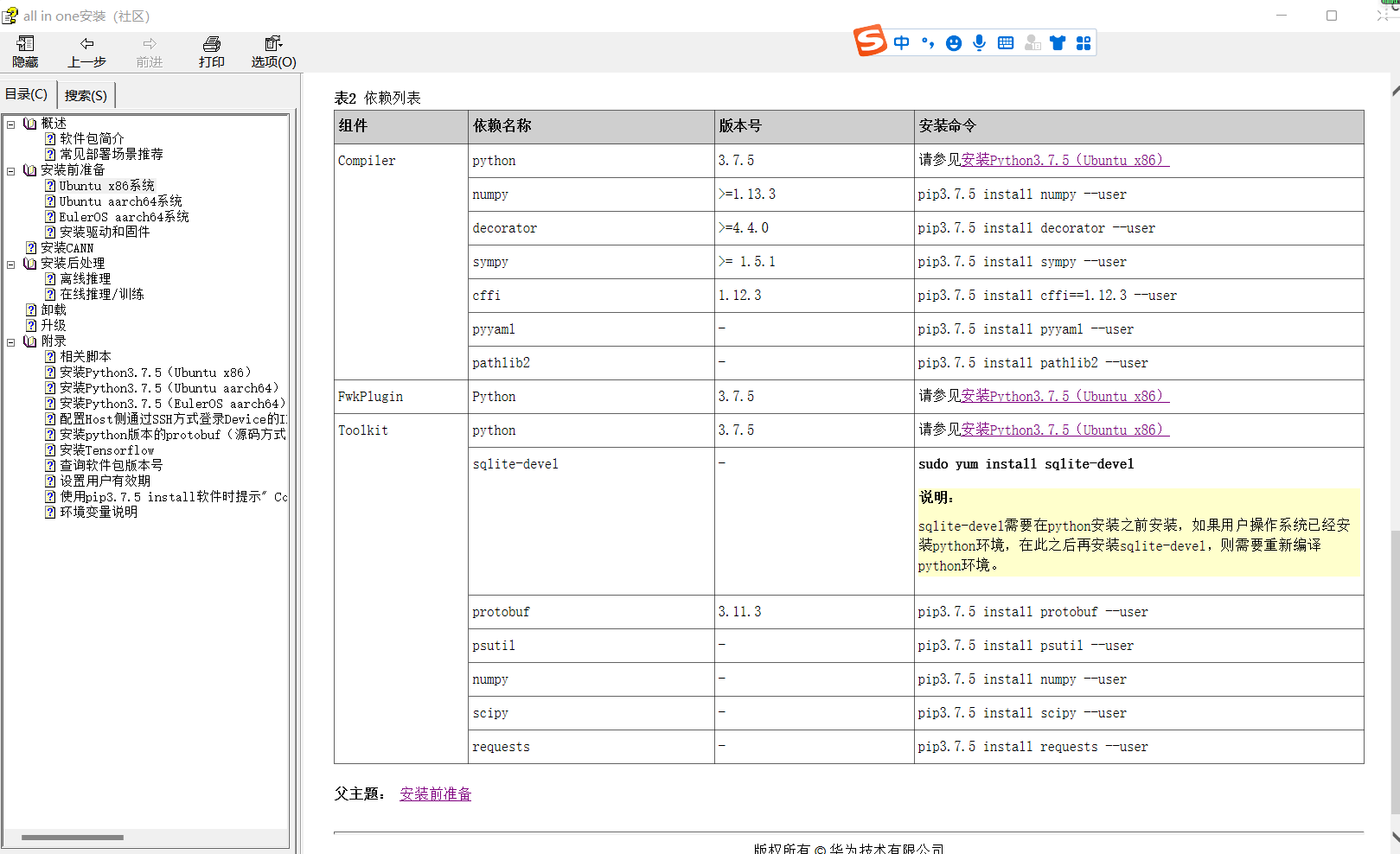This screenshot has width=1400, height=854.
Task: Open the 相关脚本 topic
Action: (86, 356)
